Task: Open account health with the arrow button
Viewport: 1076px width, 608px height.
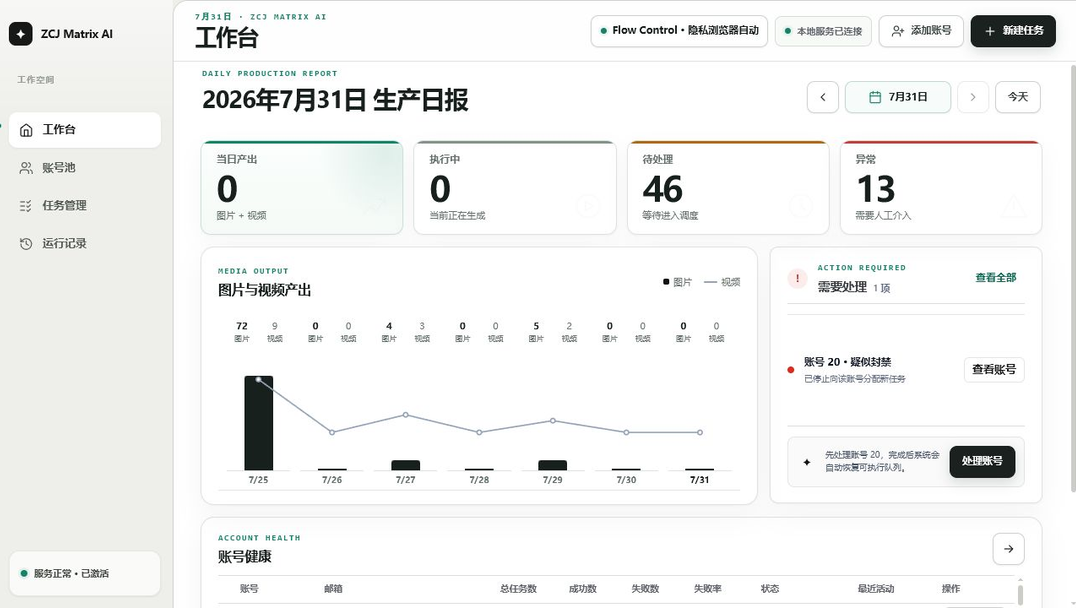Action: (1008, 548)
